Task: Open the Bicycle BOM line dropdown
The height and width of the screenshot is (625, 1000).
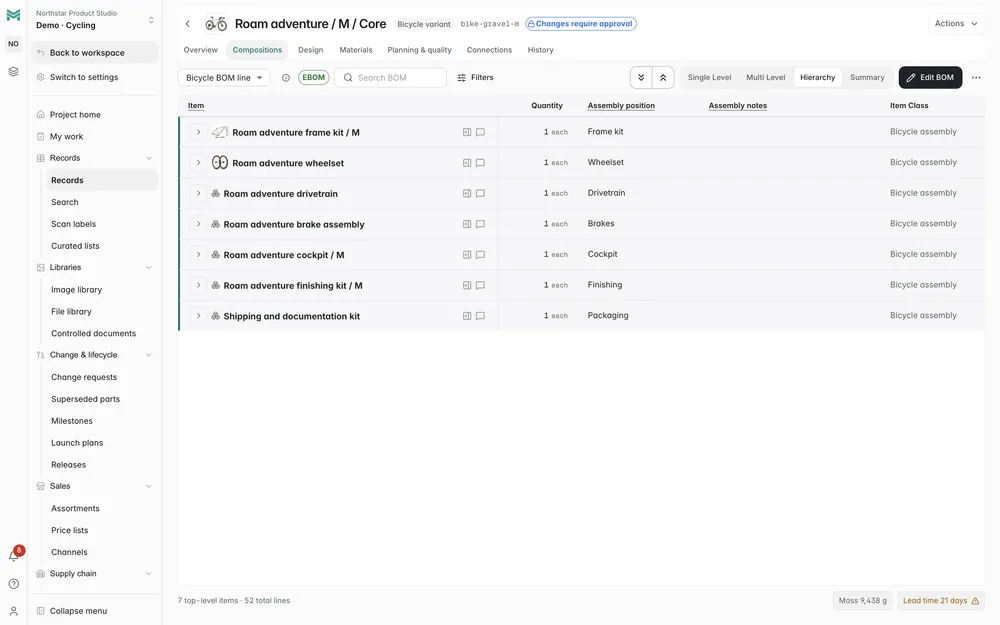Action: (x=224, y=78)
